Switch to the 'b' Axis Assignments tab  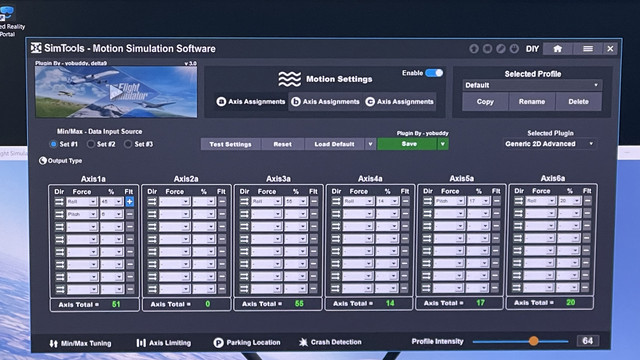click(x=325, y=102)
